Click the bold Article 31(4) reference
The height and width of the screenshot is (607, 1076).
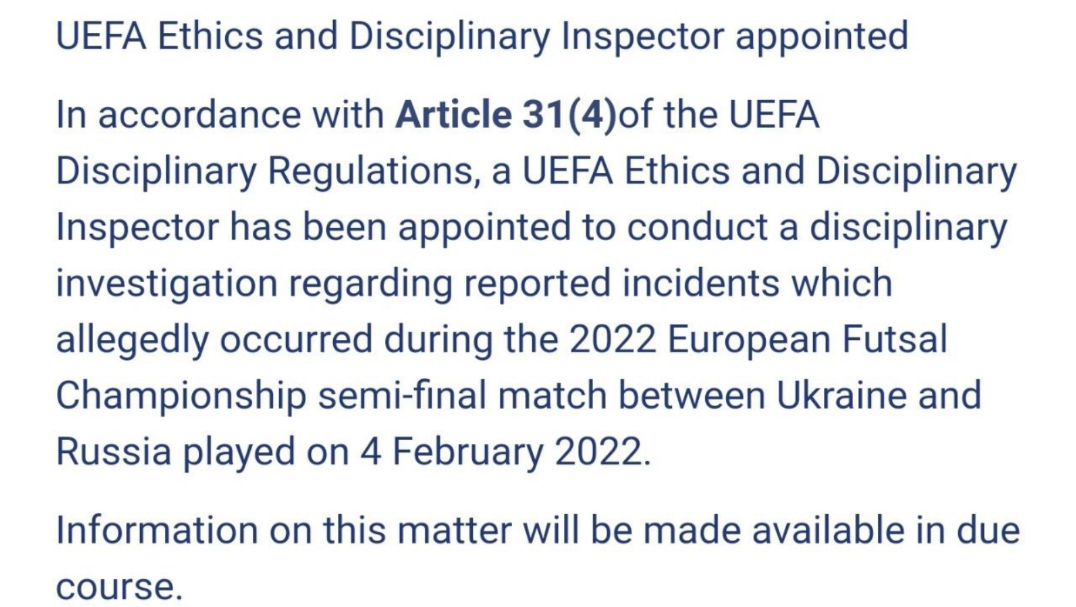[x=506, y=116]
